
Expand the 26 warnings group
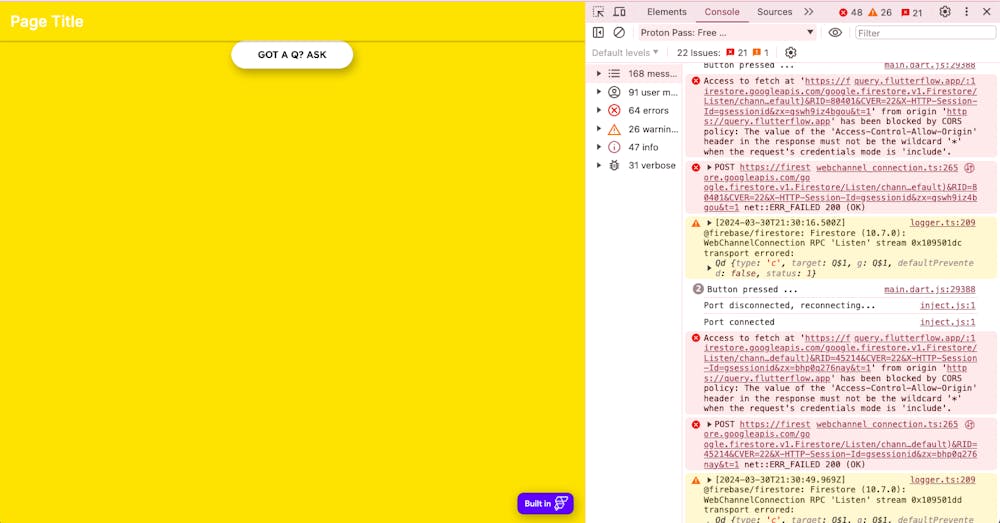pos(598,129)
